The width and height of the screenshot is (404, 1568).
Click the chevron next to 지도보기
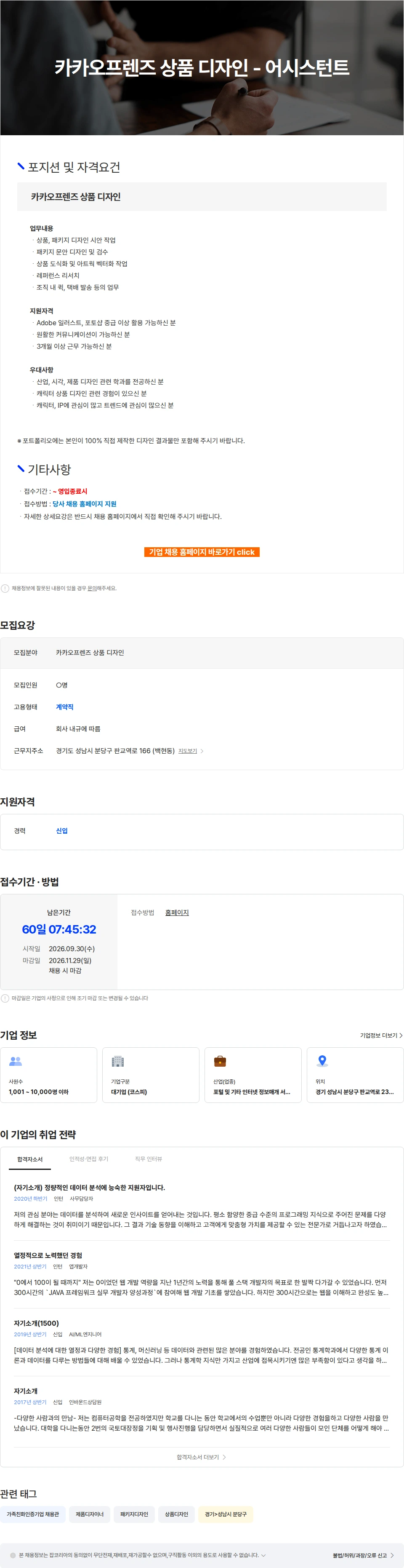click(x=202, y=751)
